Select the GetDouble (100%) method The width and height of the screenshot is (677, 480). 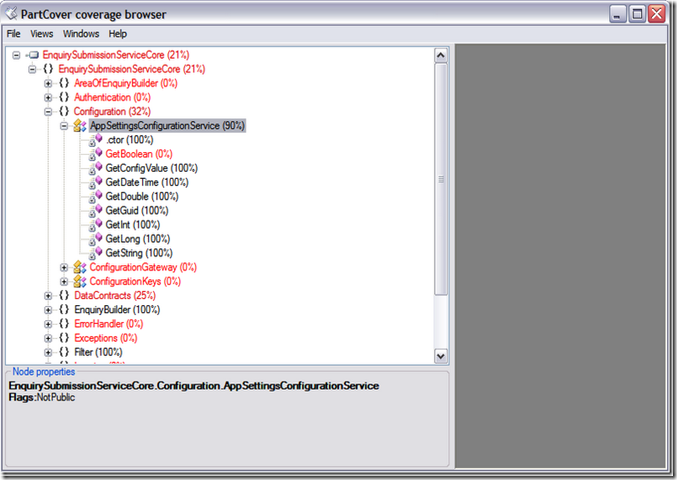pyautogui.click(x=142, y=197)
